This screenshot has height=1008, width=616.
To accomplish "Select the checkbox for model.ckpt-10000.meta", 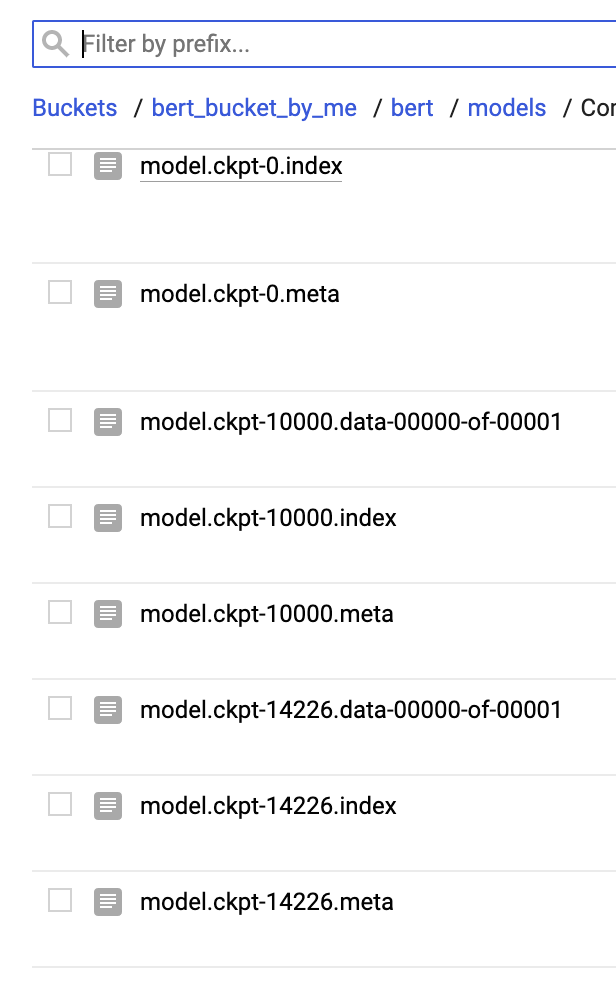I will tap(60, 612).
